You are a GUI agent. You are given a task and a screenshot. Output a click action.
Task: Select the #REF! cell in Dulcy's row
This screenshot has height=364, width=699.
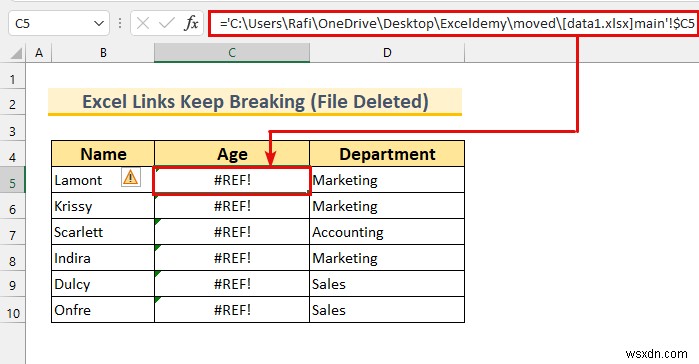[x=232, y=283]
